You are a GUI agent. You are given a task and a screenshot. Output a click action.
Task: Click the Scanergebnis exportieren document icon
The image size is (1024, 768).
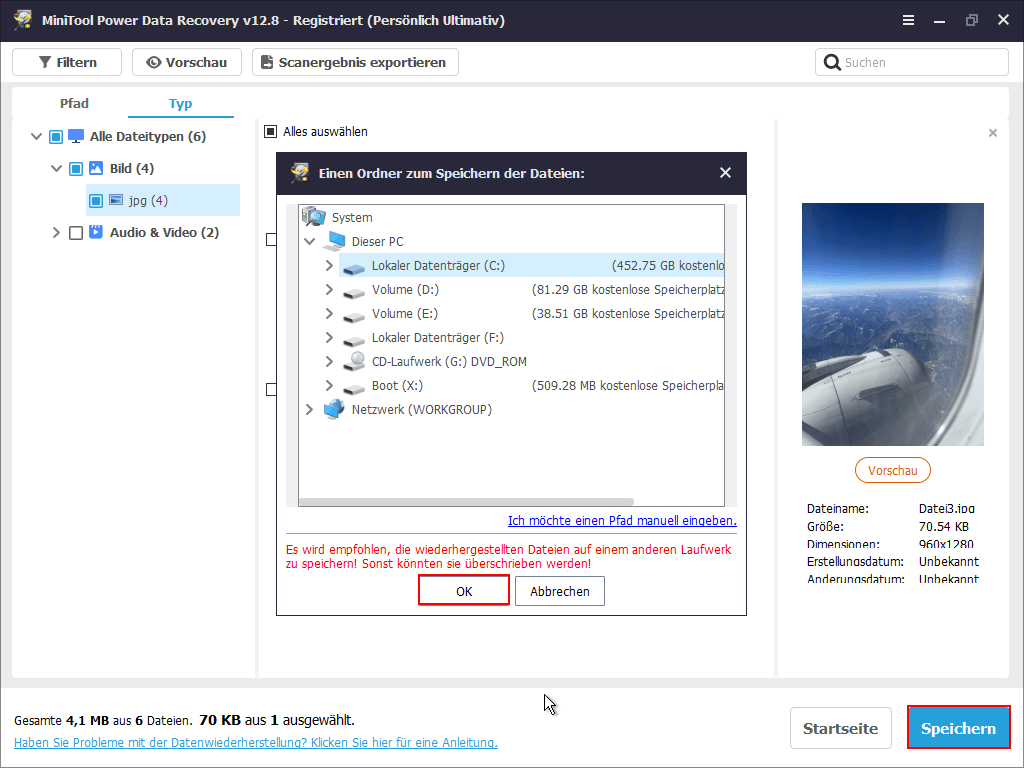pyautogui.click(x=268, y=61)
